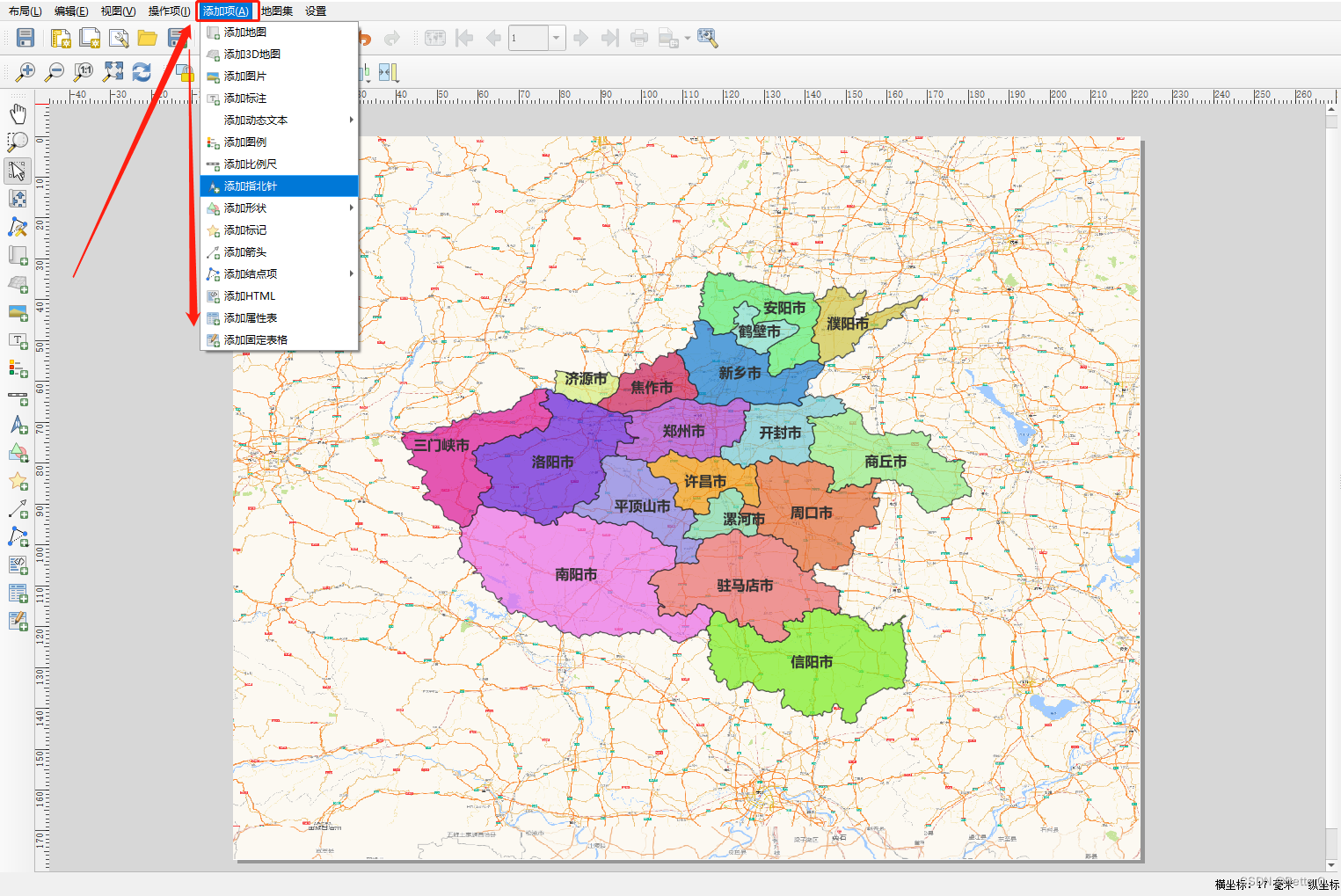The image size is (1341, 896).
Task: Open the 布局(L) menu
Action: pos(26,11)
